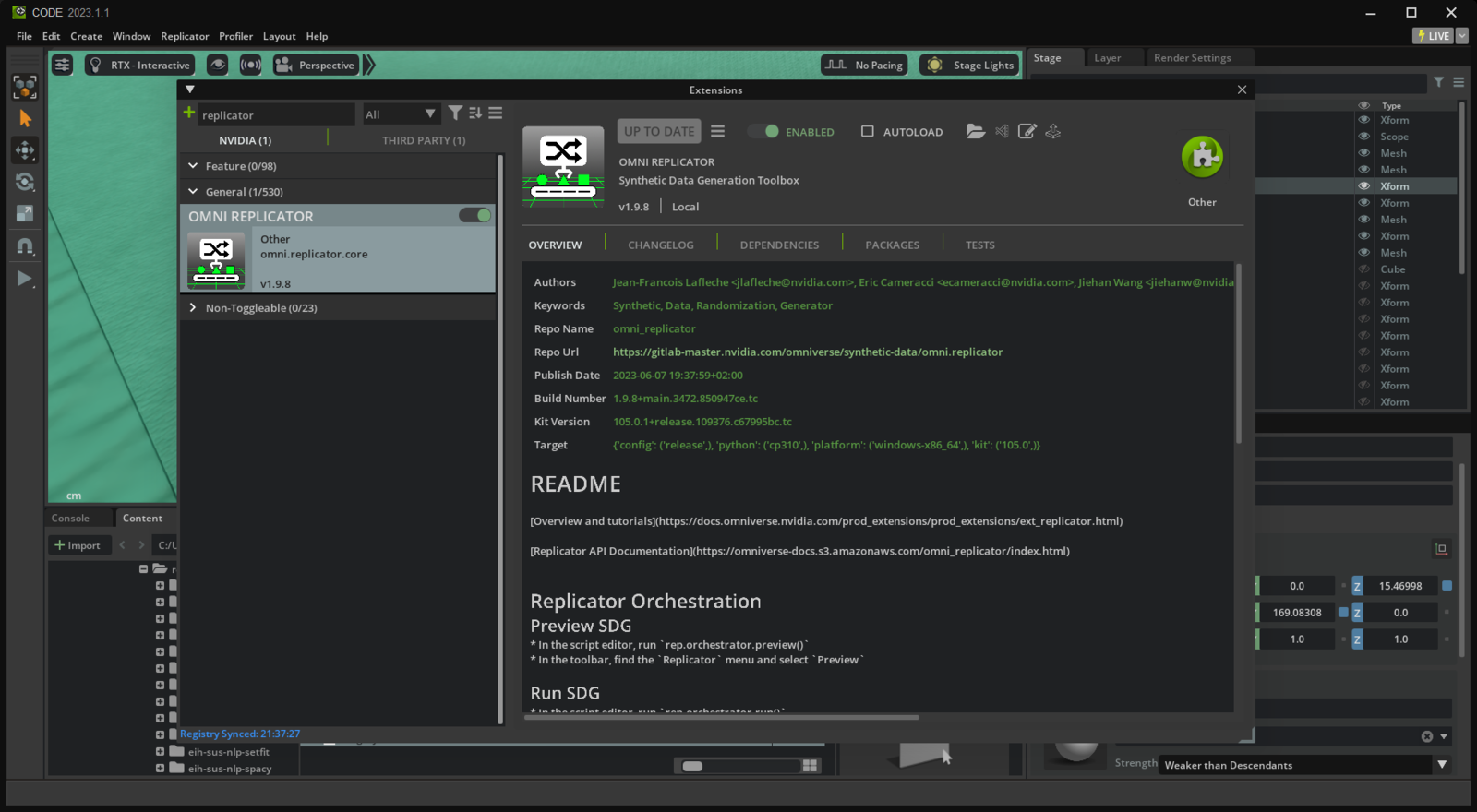
Task: Expand the Non-Toggleable (0/23) category
Action: pyautogui.click(x=193, y=307)
